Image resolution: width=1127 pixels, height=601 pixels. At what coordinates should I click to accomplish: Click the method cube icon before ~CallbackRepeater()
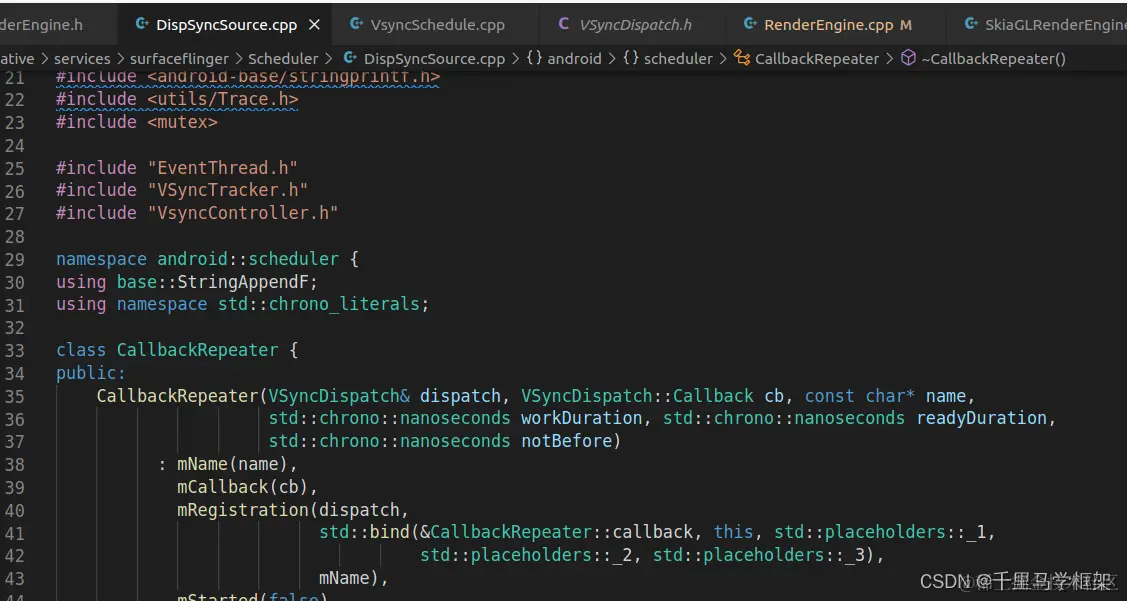coord(908,58)
